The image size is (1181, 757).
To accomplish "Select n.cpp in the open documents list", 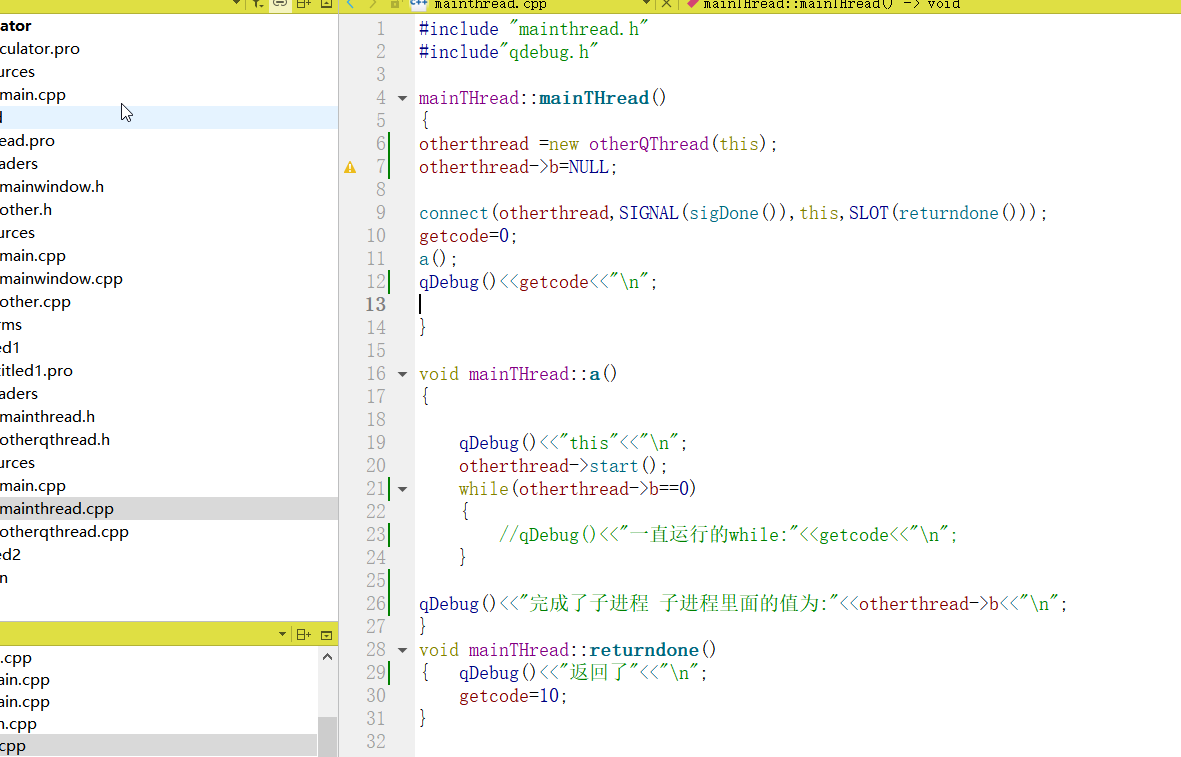I will click(18, 724).
